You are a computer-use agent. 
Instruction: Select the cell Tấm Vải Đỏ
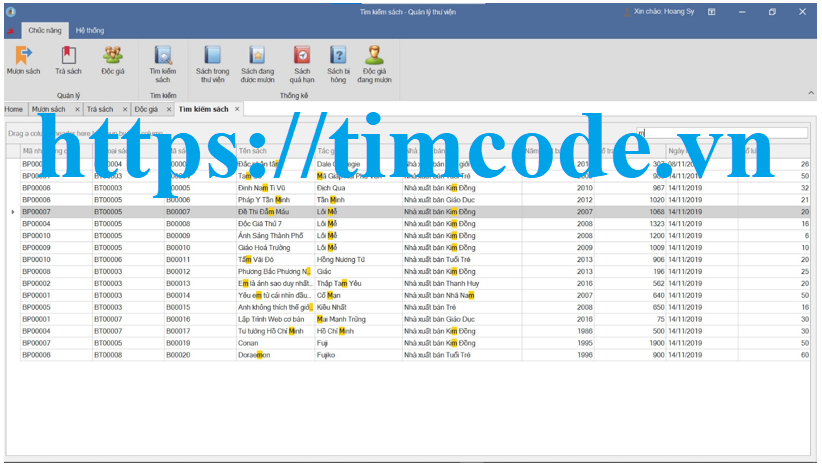pos(275,259)
